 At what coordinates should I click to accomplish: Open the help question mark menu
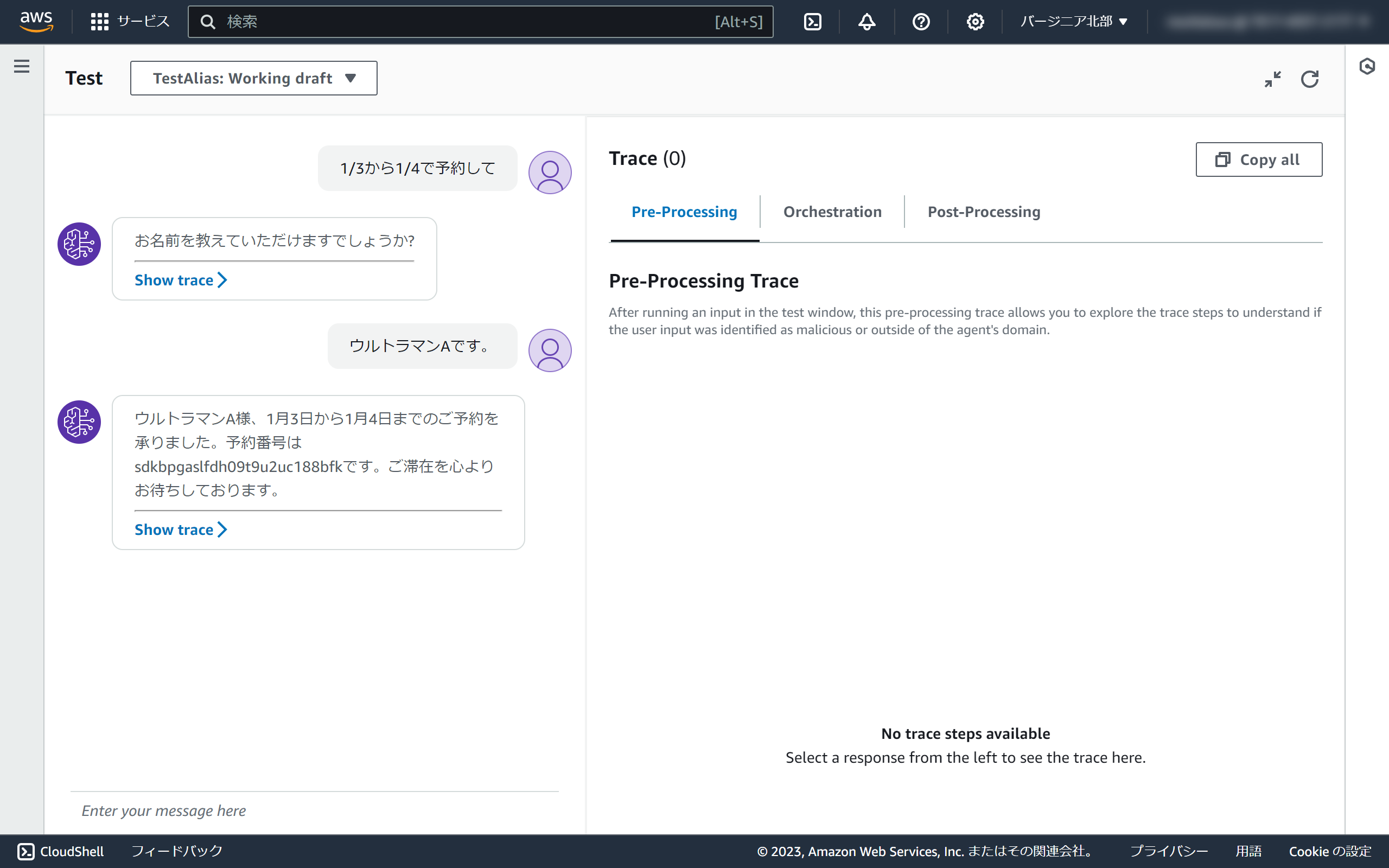pyautogui.click(x=921, y=22)
